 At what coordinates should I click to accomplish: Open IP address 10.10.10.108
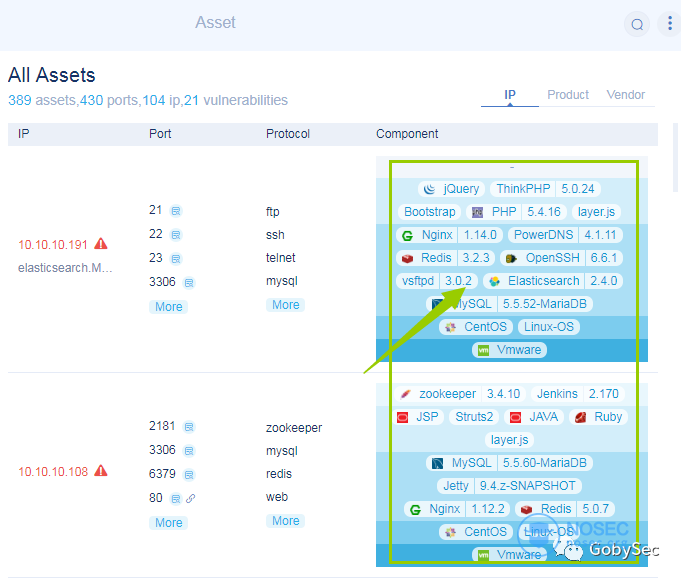coord(53,472)
